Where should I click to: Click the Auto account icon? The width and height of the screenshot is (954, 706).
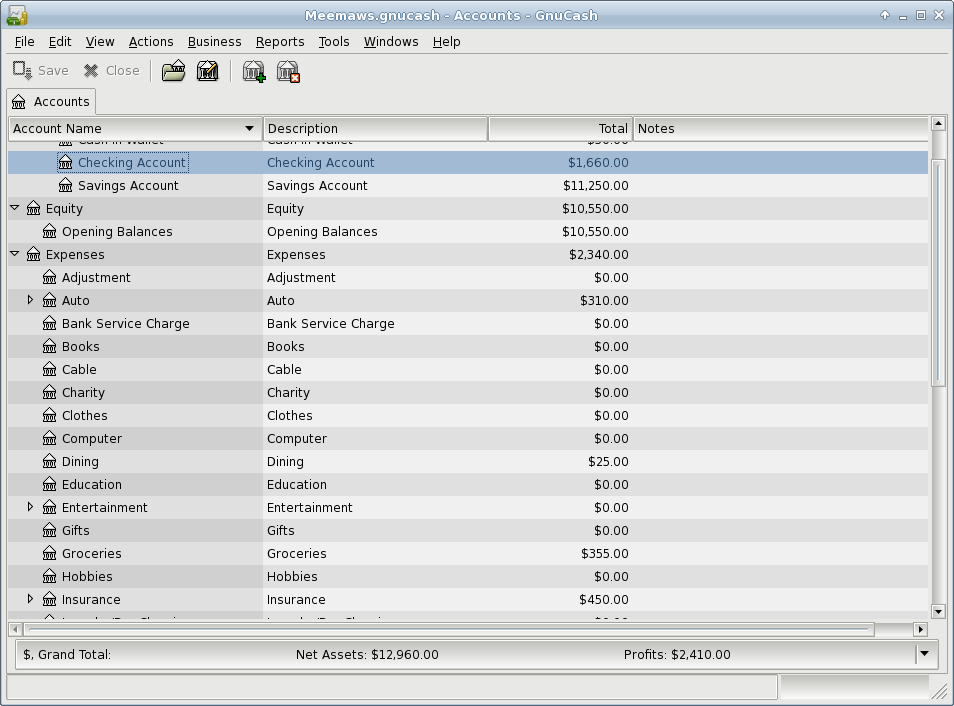coord(49,301)
